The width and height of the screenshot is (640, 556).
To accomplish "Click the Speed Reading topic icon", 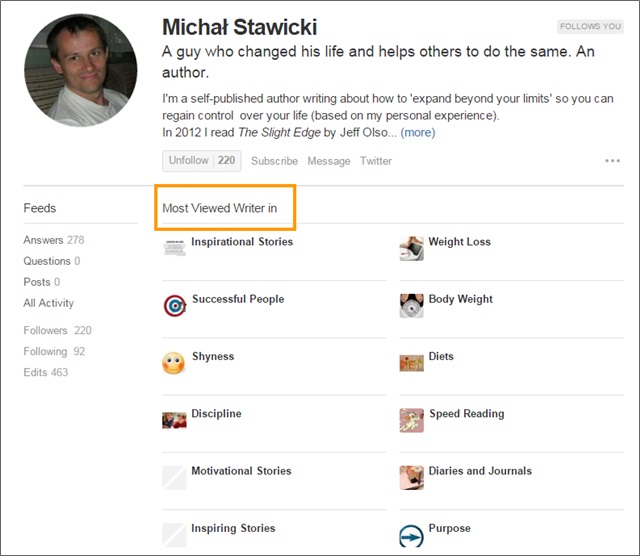I will coord(411,420).
